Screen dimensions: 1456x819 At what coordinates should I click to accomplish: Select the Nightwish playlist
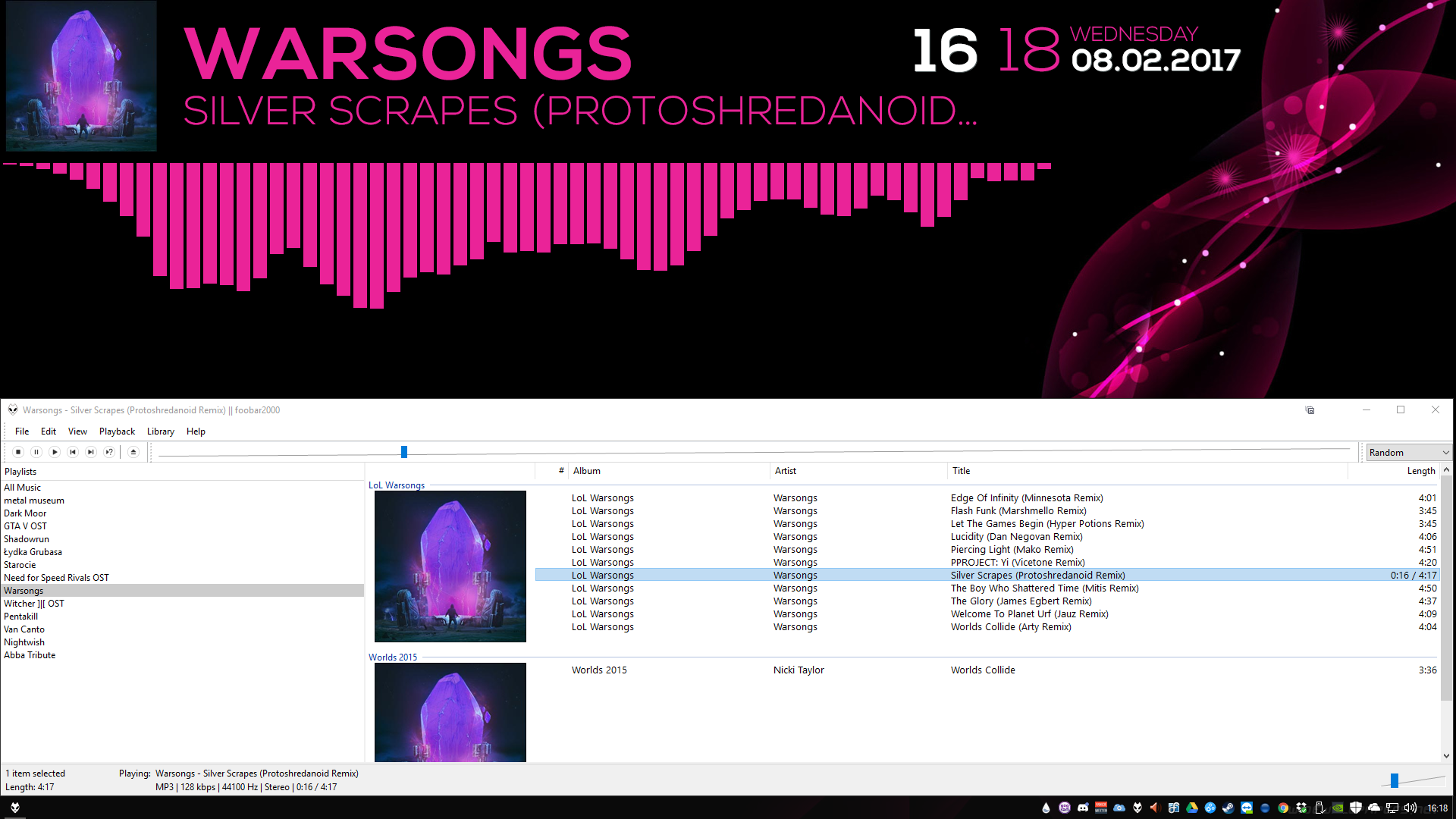click(x=24, y=642)
